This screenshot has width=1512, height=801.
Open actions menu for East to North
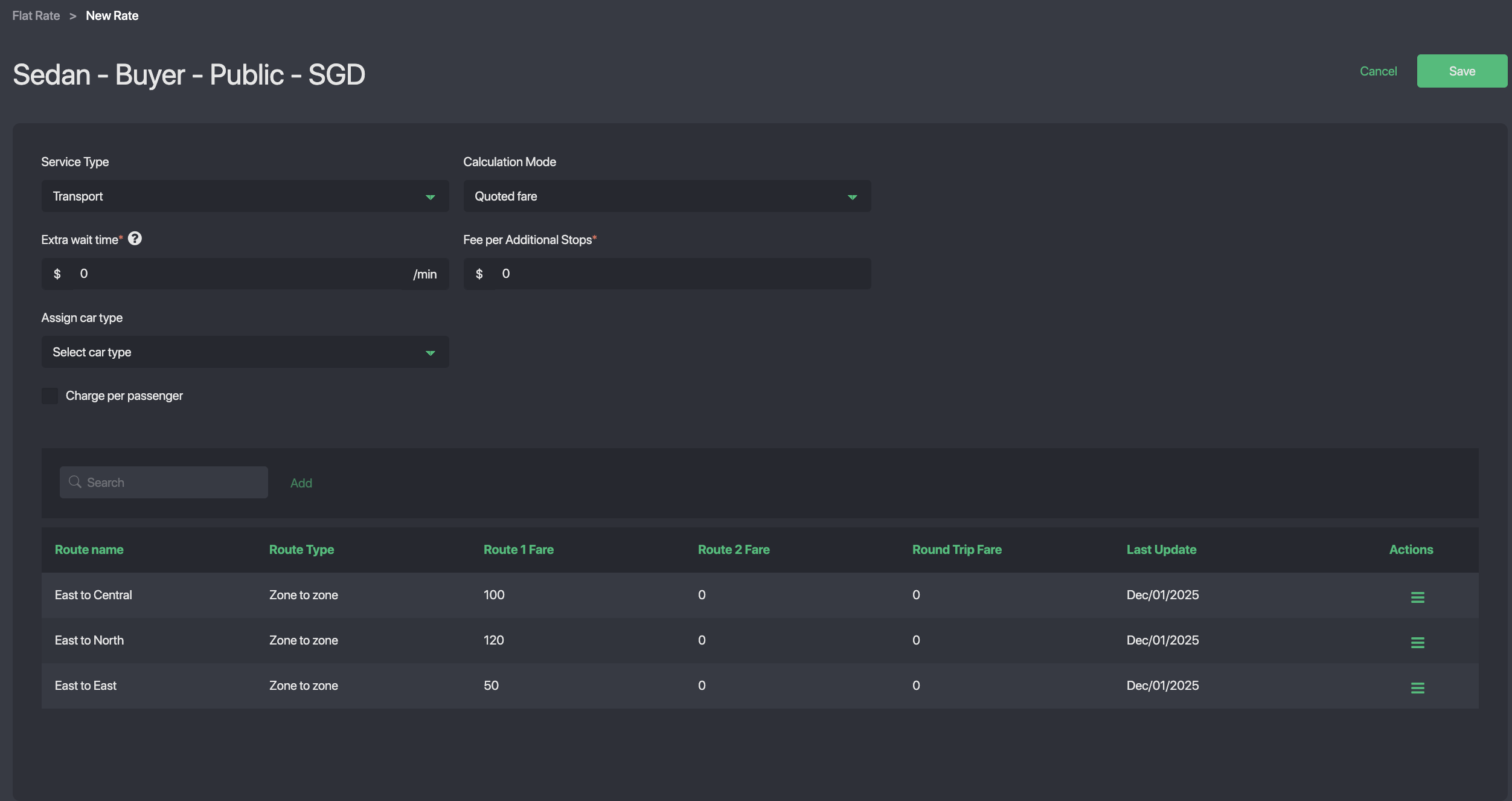pos(1417,642)
